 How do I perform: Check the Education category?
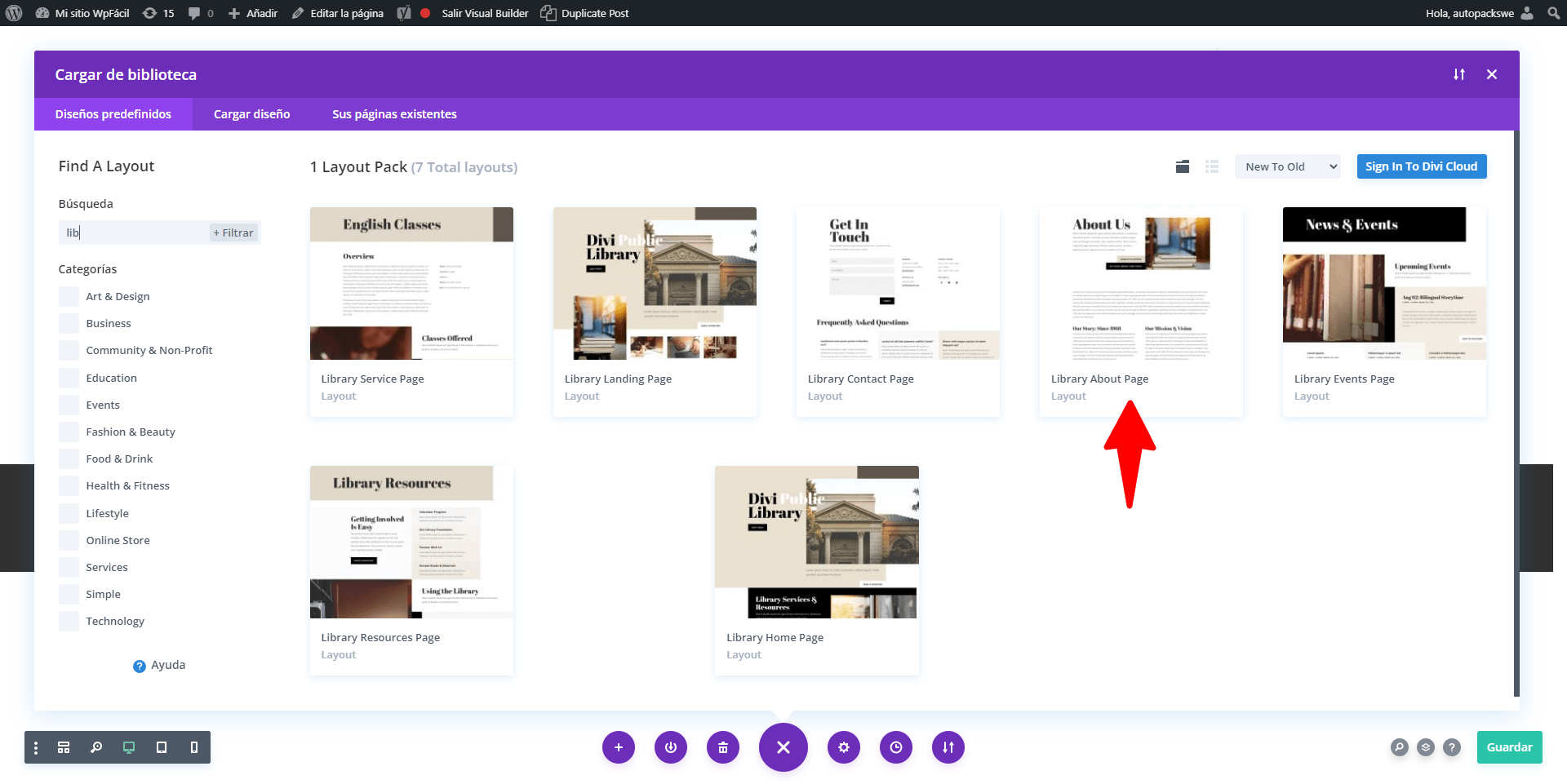pyautogui.click(x=69, y=378)
